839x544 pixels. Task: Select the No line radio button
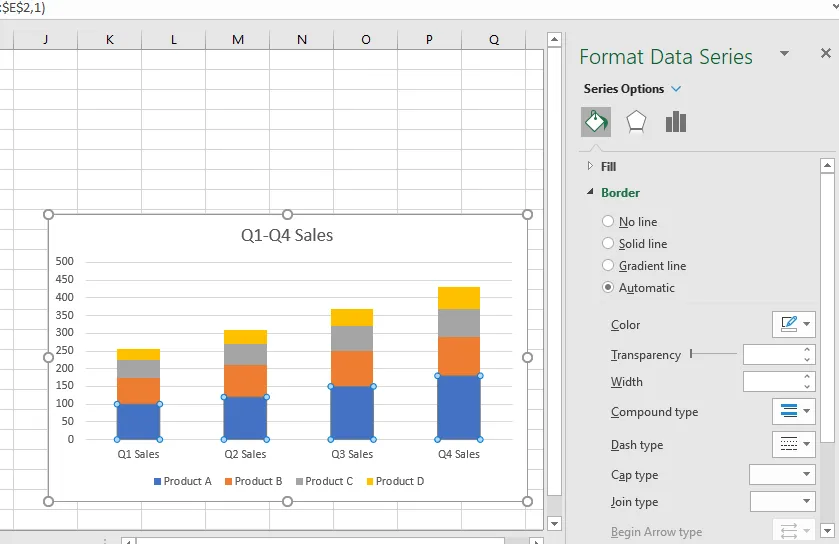point(608,222)
